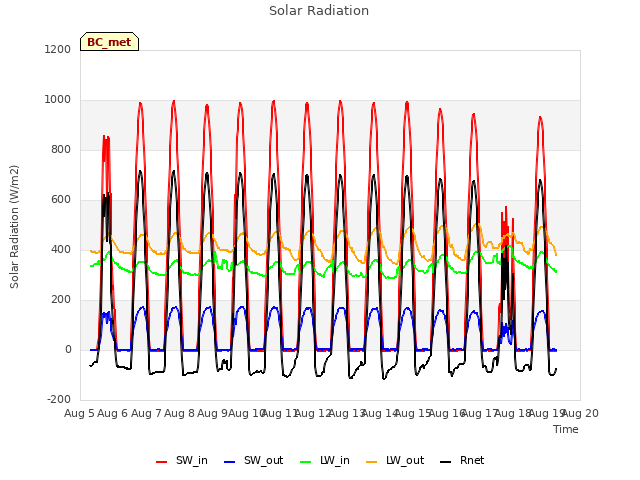Click the blue SW_out legend swatch

(x=230, y=462)
